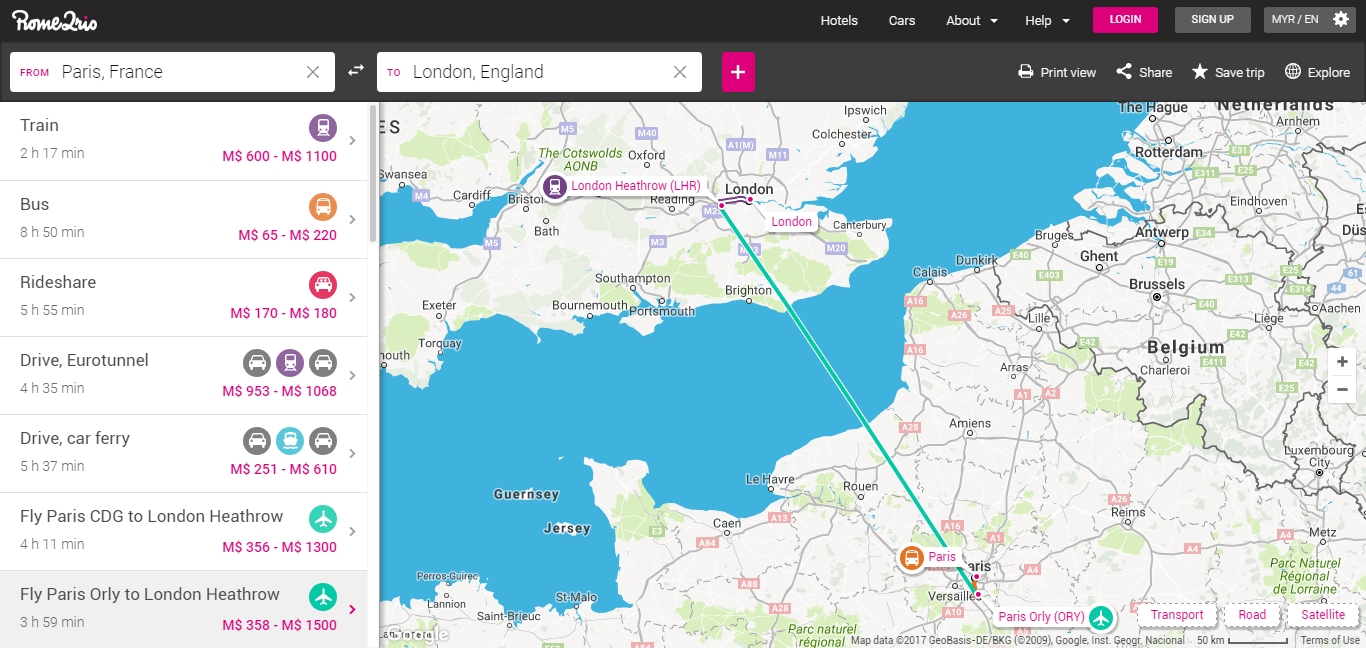Click the SIGN UP button

point(1213,20)
